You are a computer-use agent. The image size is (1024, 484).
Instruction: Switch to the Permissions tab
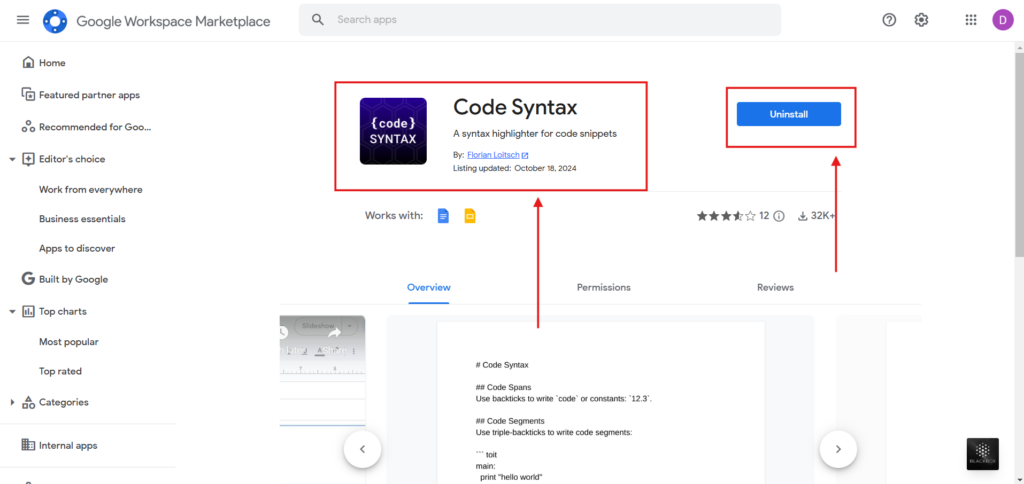point(603,287)
